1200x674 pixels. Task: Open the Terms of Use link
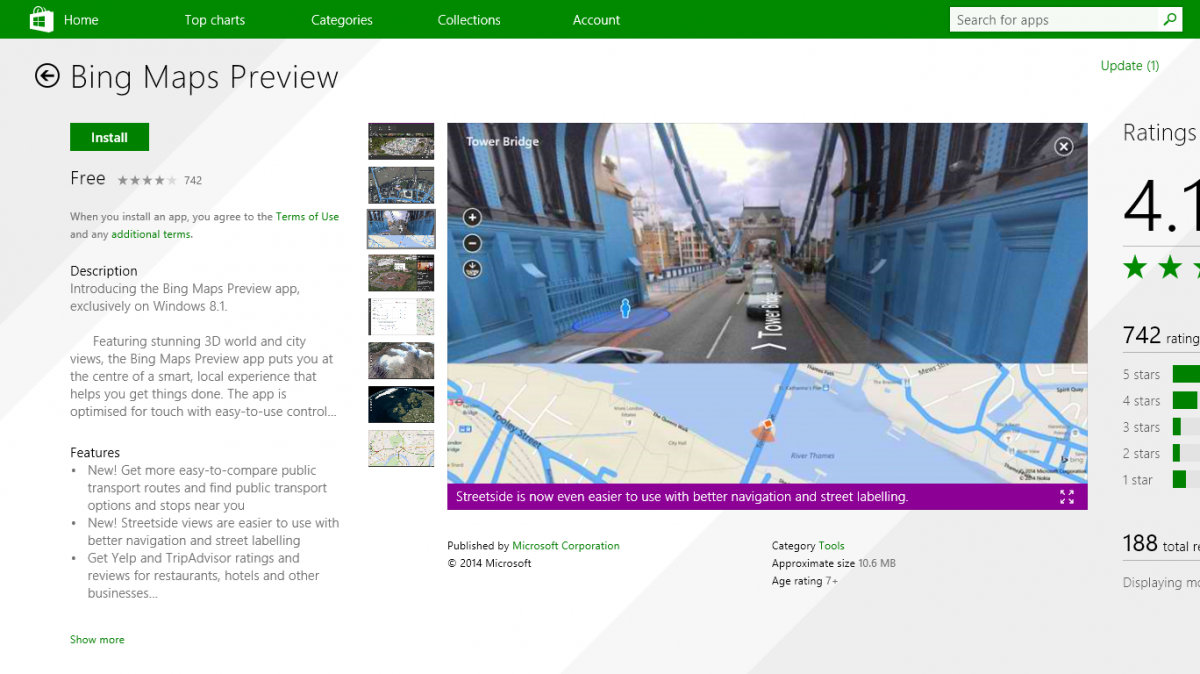tap(307, 217)
